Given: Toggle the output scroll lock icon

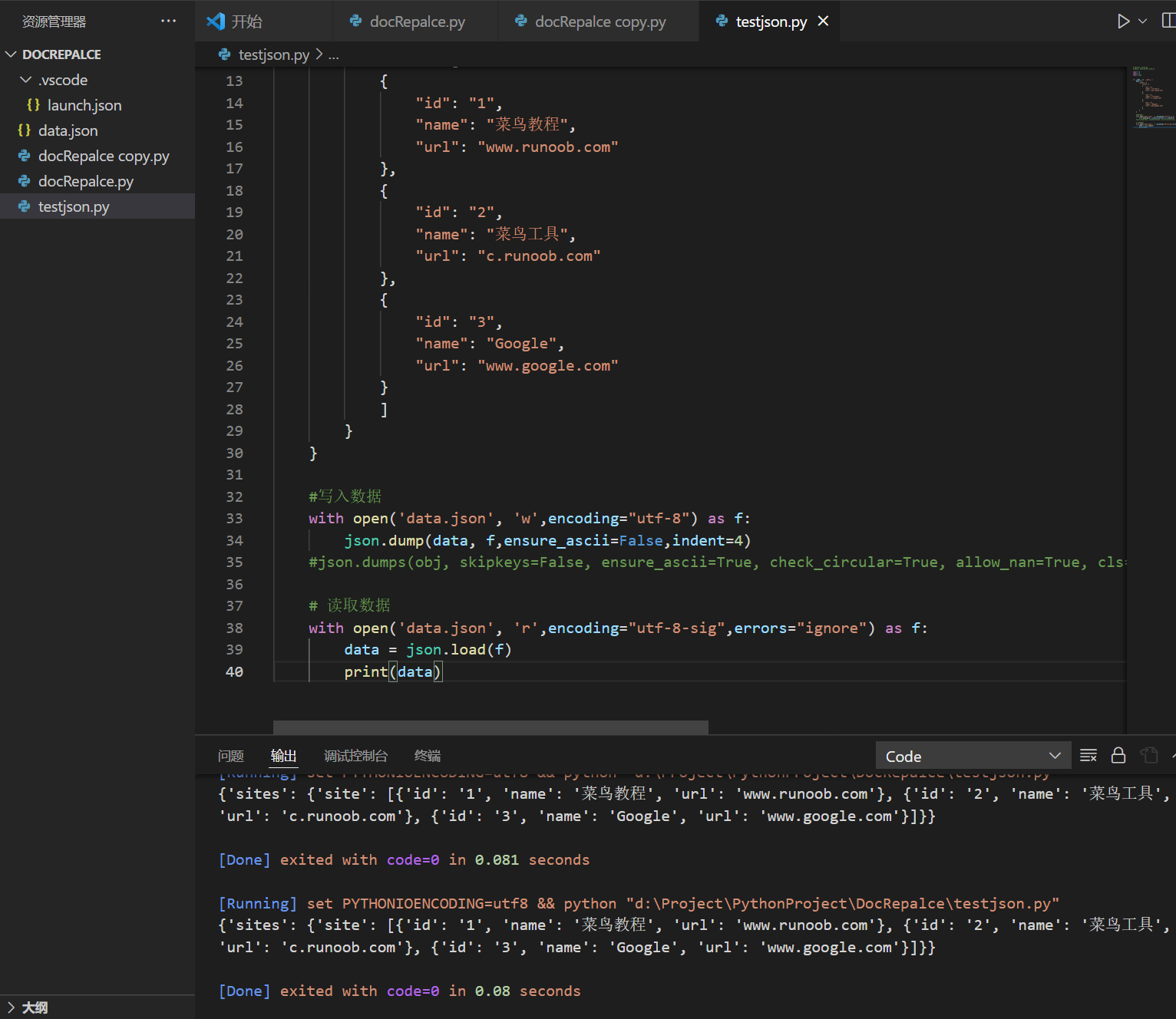Looking at the screenshot, I should 1118,756.
